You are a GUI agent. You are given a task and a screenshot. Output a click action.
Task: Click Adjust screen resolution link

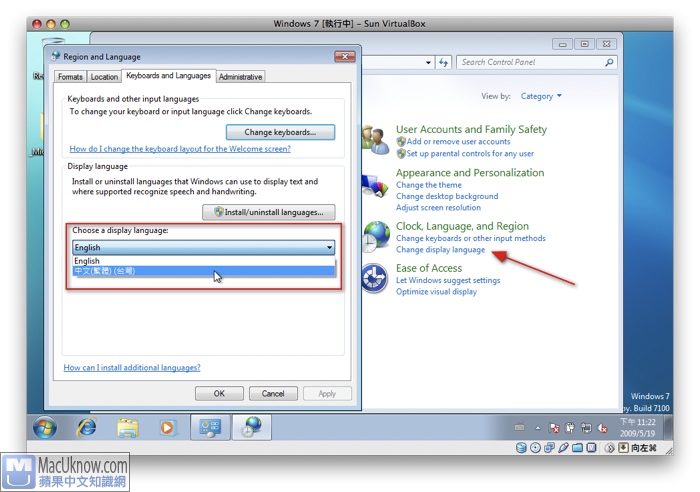coord(438,208)
